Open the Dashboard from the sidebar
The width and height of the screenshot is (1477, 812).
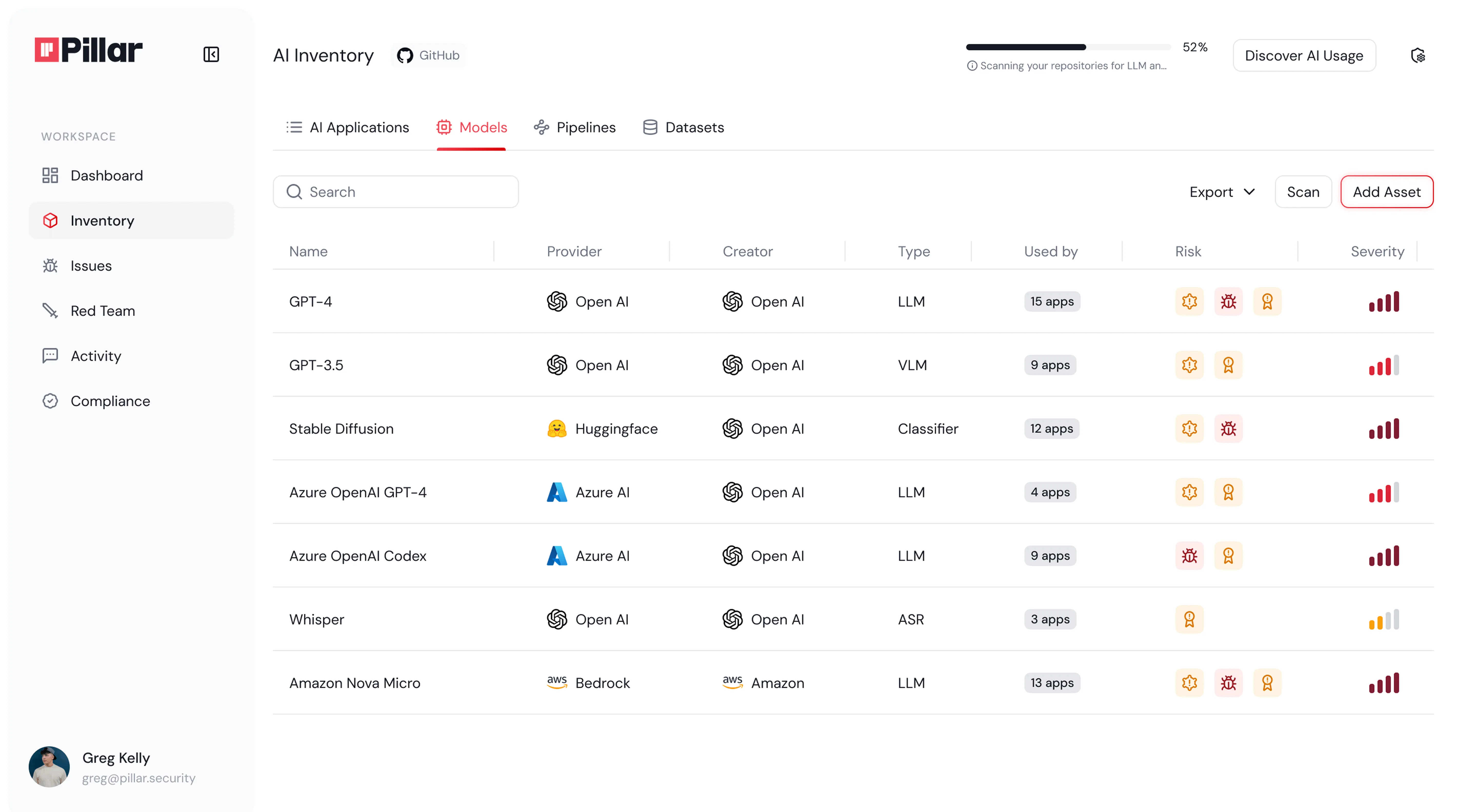tap(107, 175)
